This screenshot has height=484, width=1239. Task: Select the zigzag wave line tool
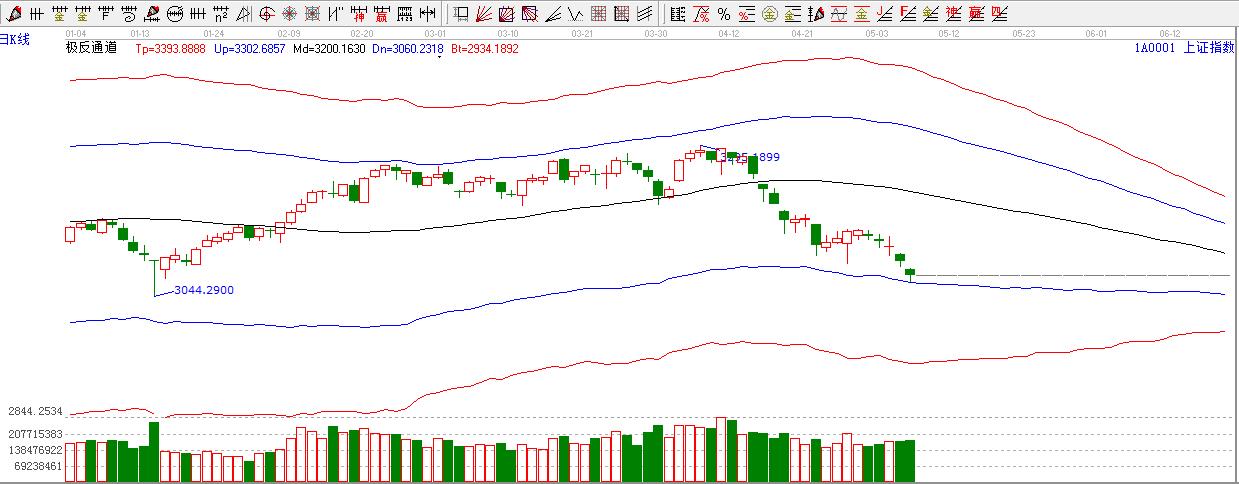click(x=576, y=14)
